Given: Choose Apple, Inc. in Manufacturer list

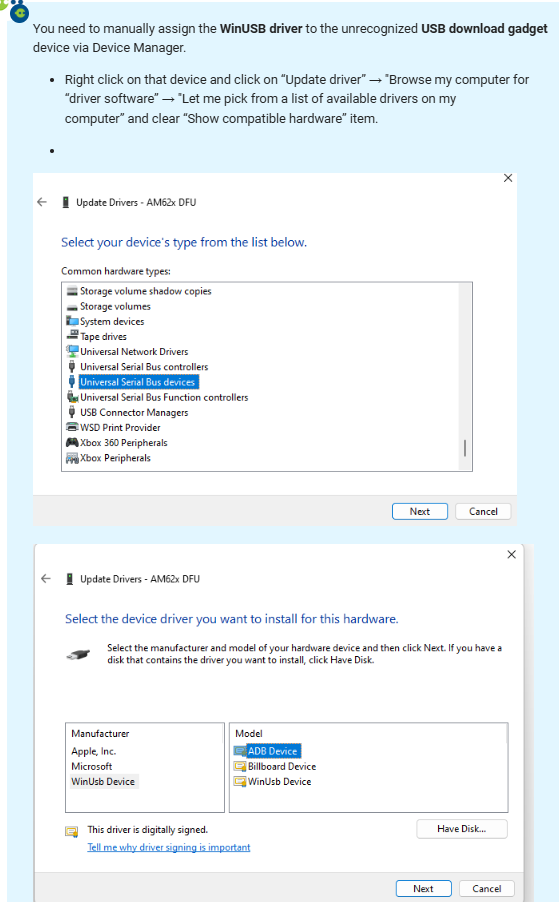Looking at the screenshot, I should (94, 751).
